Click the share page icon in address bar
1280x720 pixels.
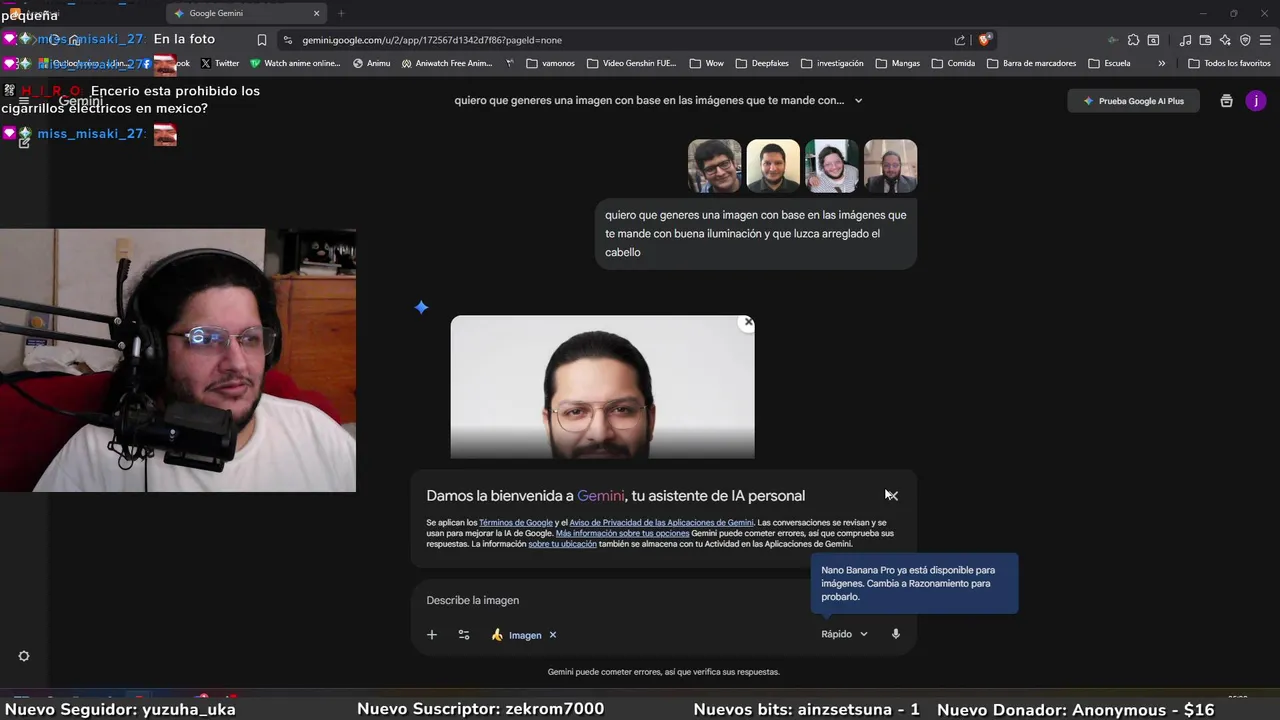coord(960,40)
